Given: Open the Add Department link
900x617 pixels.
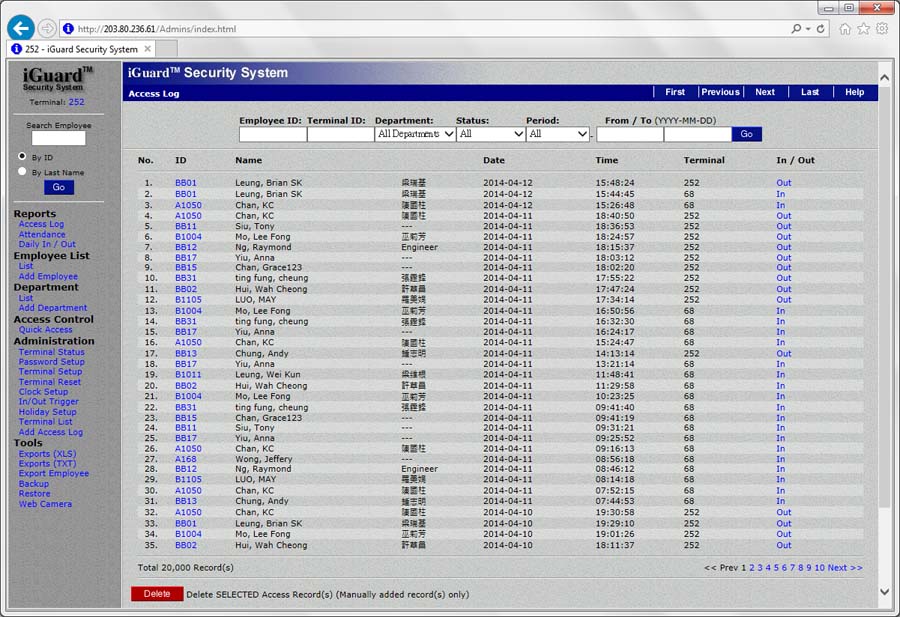Looking at the screenshot, I should [53, 308].
